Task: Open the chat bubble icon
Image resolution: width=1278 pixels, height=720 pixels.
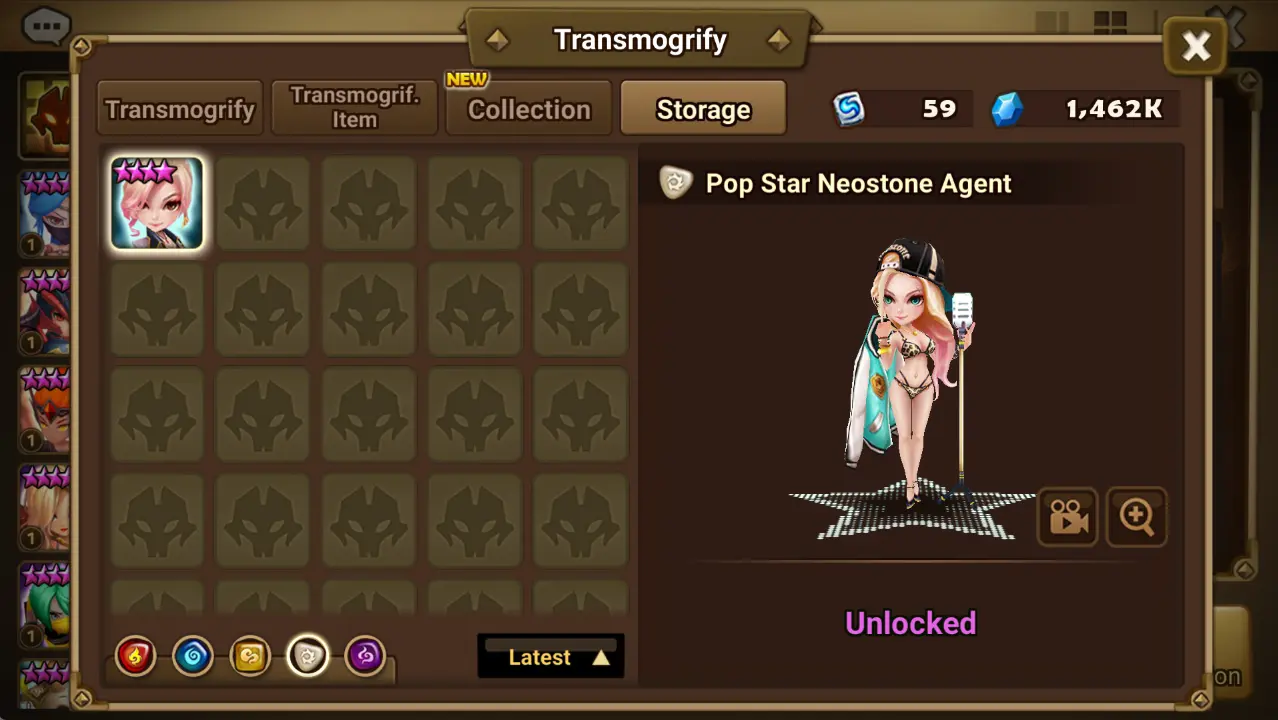Action: (45, 26)
